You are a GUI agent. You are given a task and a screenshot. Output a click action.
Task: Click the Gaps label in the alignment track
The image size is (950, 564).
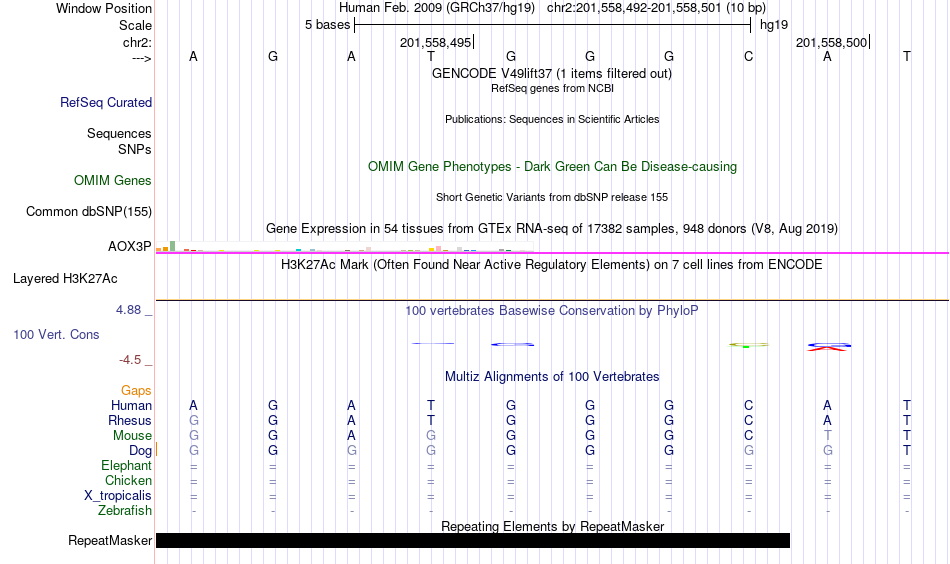[x=136, y=391]
